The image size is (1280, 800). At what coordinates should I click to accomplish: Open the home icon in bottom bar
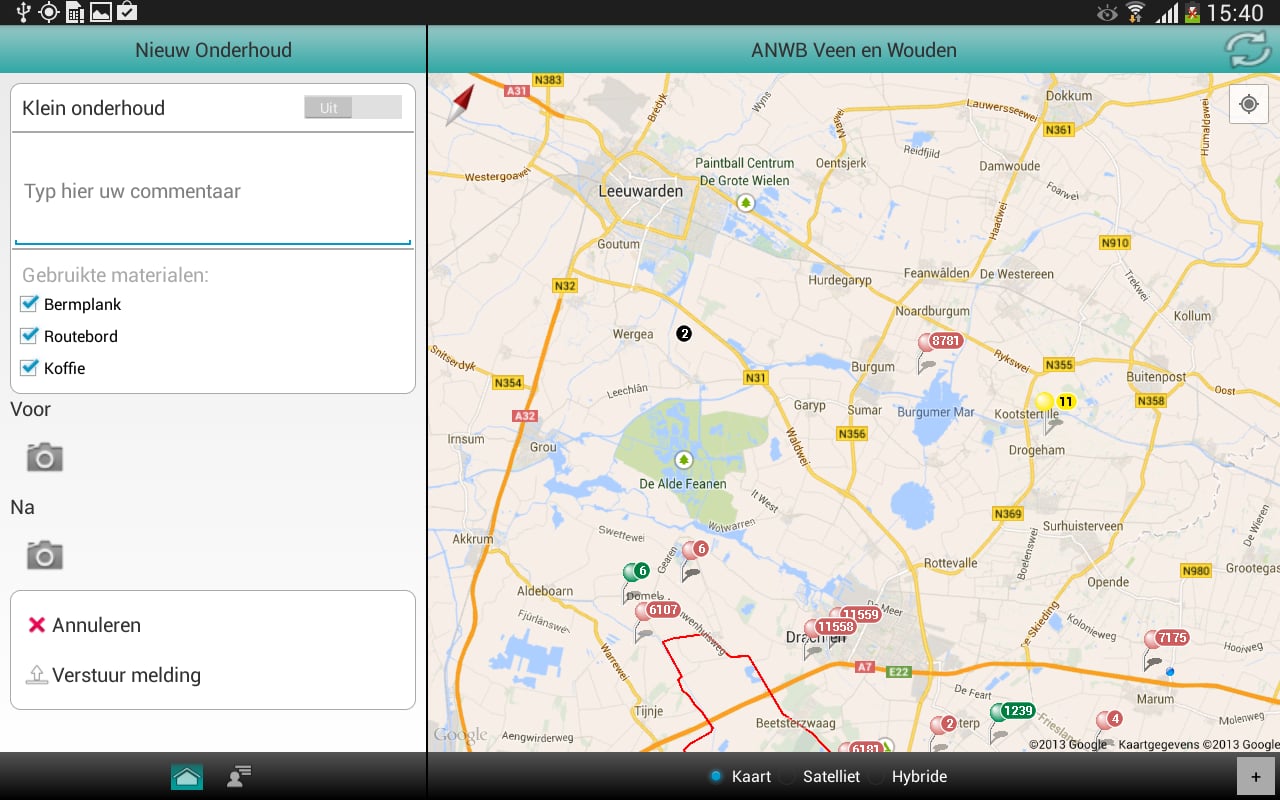point(187,776)
